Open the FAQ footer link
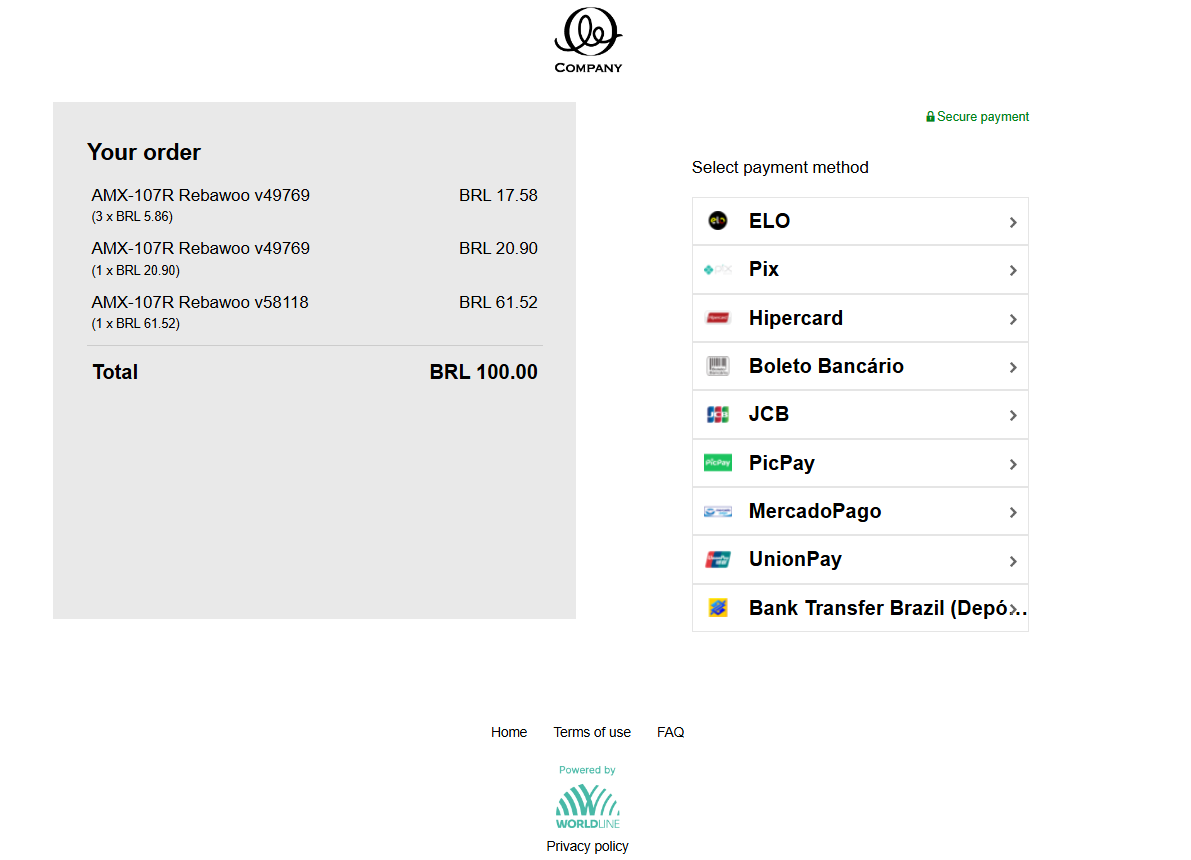Image resolution: width=1191 pixels, height=860 pixels. tap(671, 732)
